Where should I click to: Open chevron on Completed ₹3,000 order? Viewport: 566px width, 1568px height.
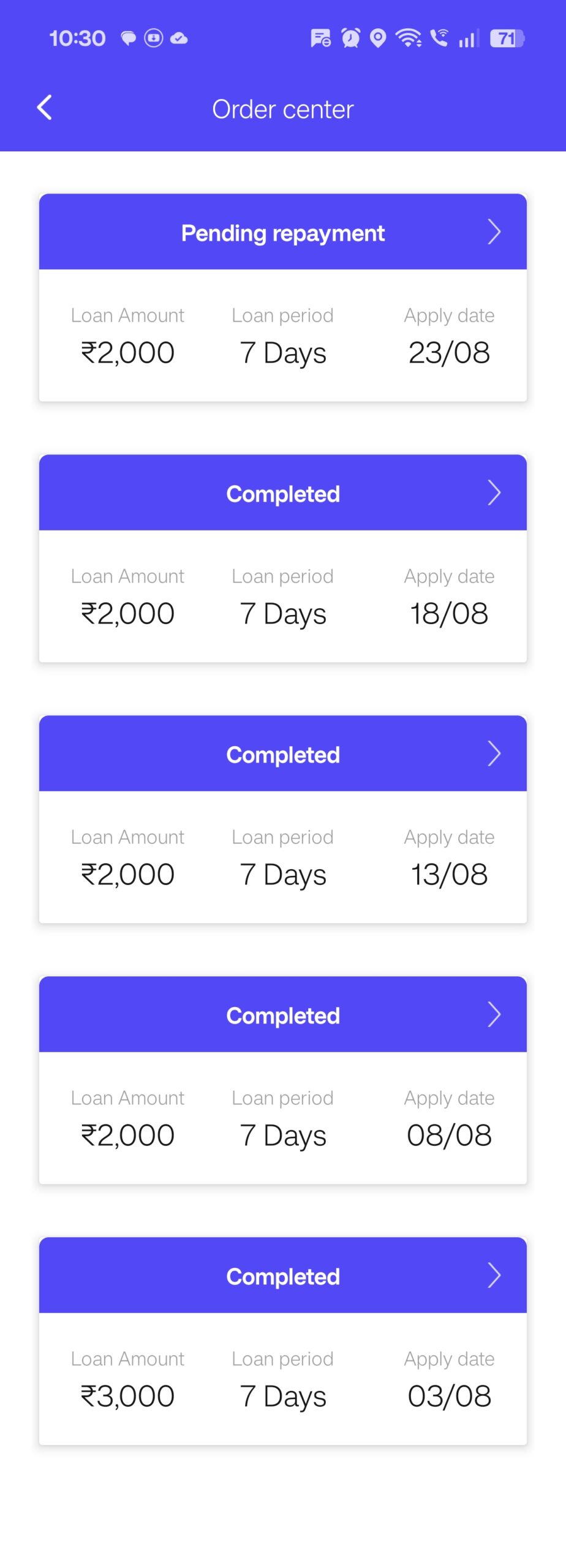tap(494, 1276)
